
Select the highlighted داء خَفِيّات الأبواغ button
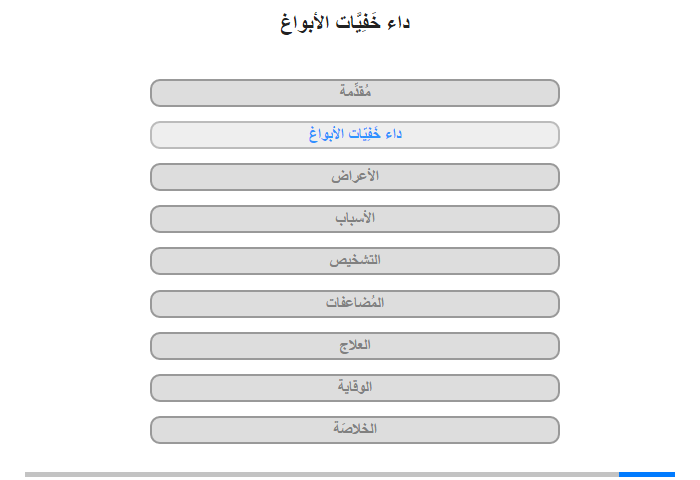(354, 135)
